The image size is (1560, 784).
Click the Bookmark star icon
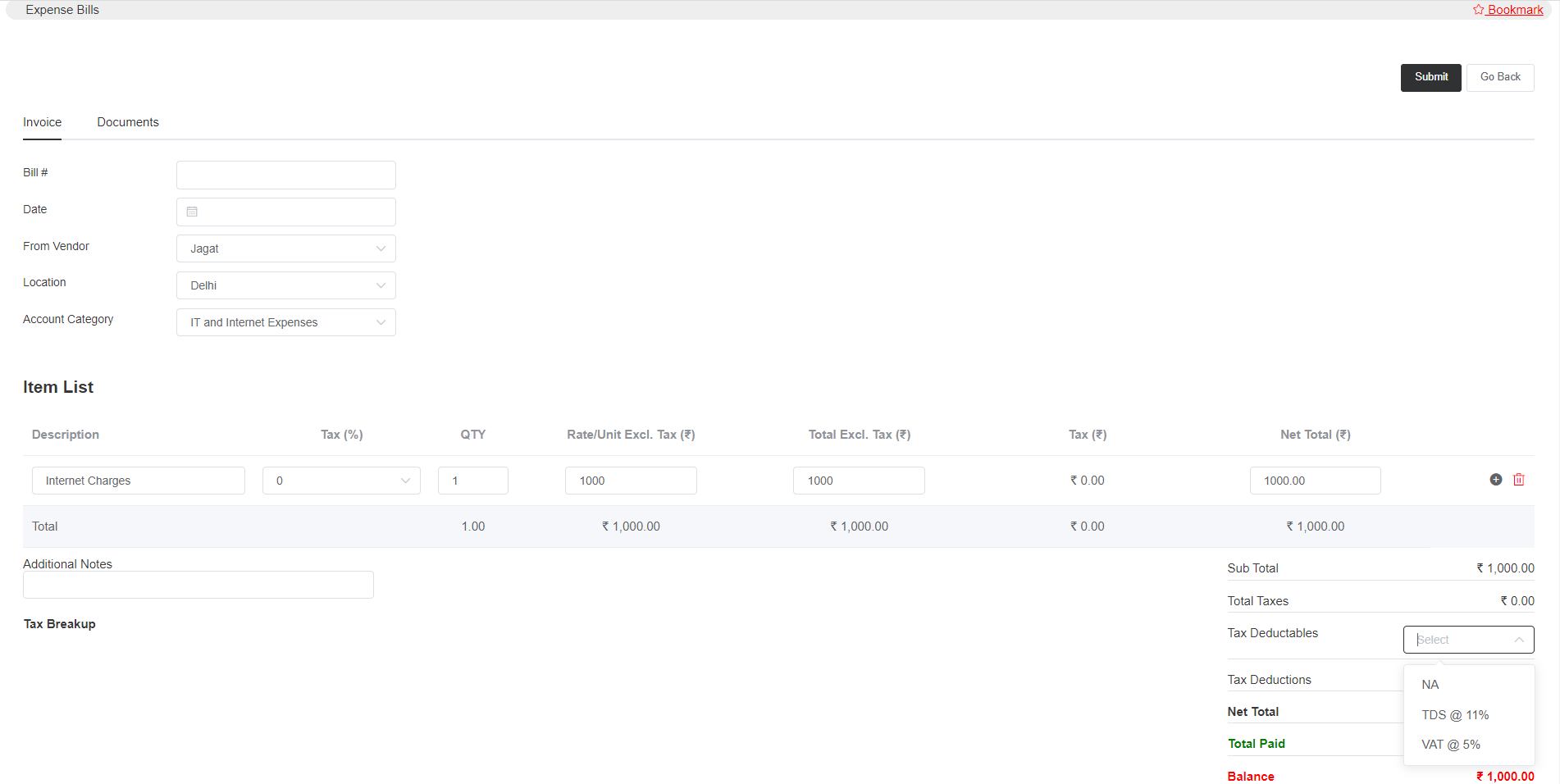click(x=1478, y=9)
